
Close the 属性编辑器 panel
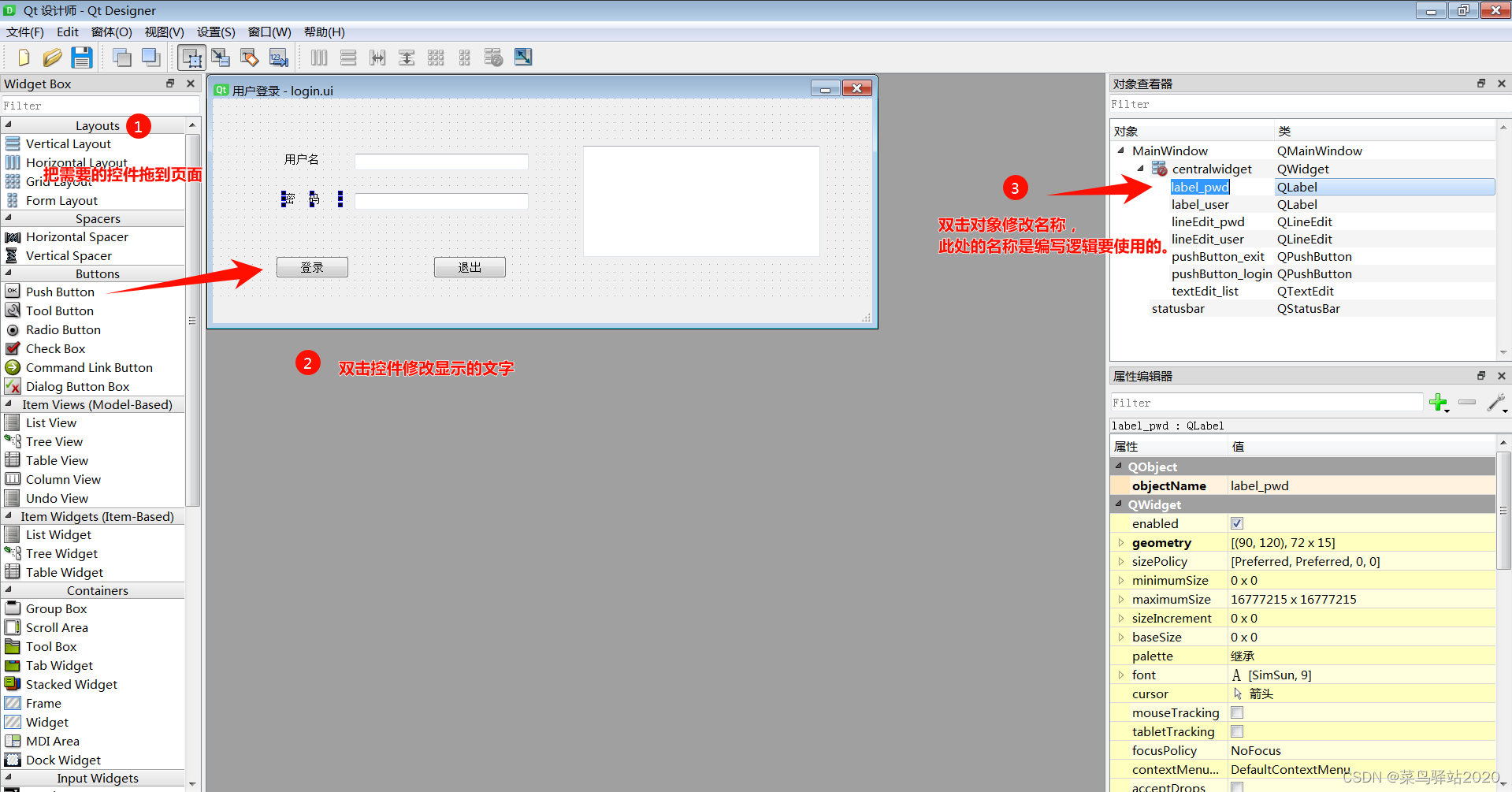point(1502,376)
